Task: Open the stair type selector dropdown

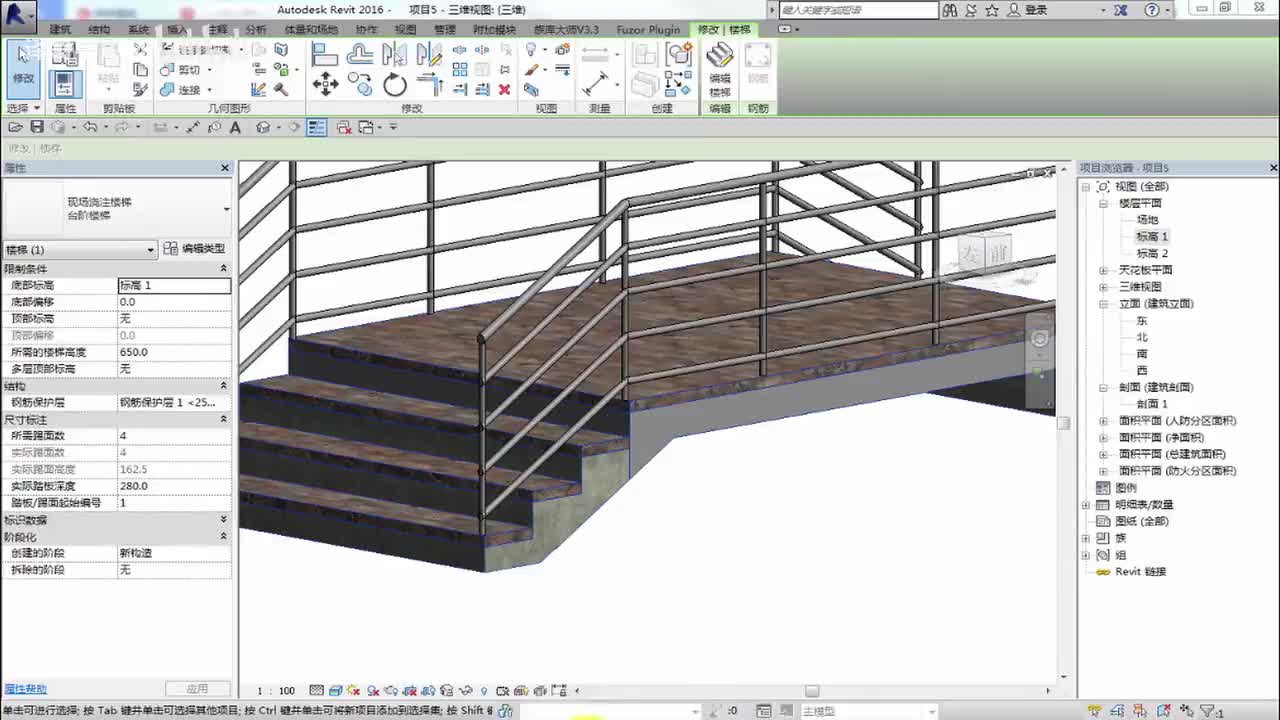Action: pyautogui.click(x=226, y=209)
